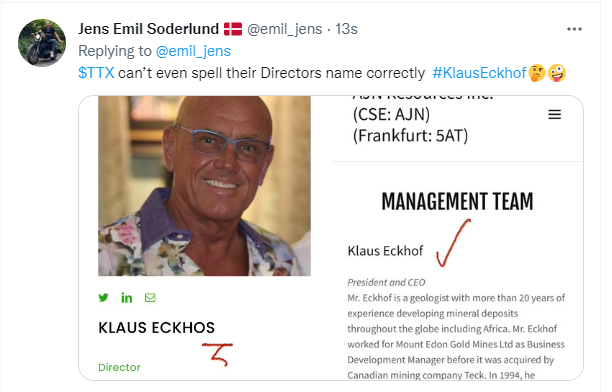The image size is (612, 392).
Task: Click the KLAUS ECKHOS name heading
Action: 157,328
